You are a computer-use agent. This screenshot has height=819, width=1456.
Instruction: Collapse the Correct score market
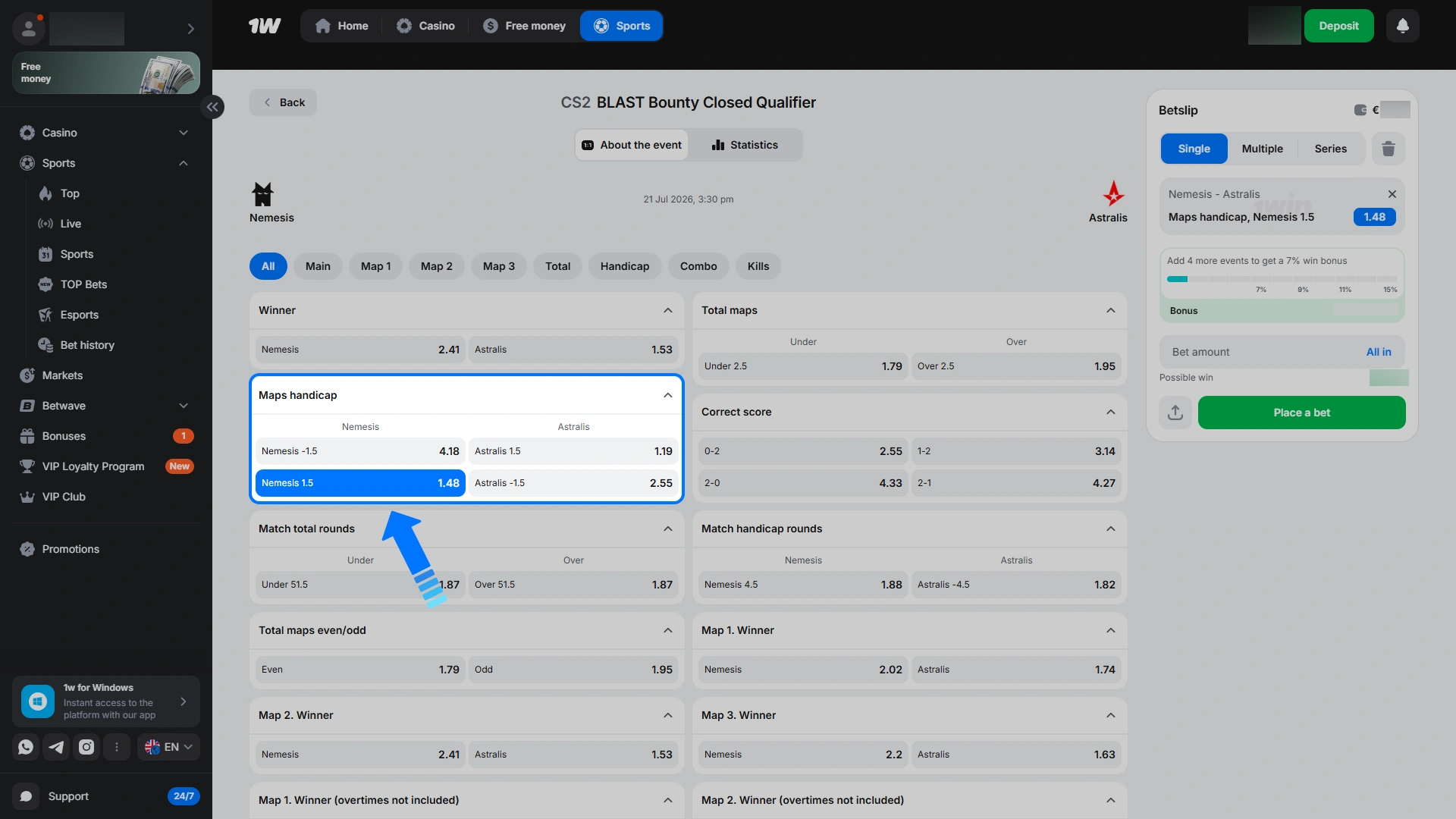point(1110,412)
